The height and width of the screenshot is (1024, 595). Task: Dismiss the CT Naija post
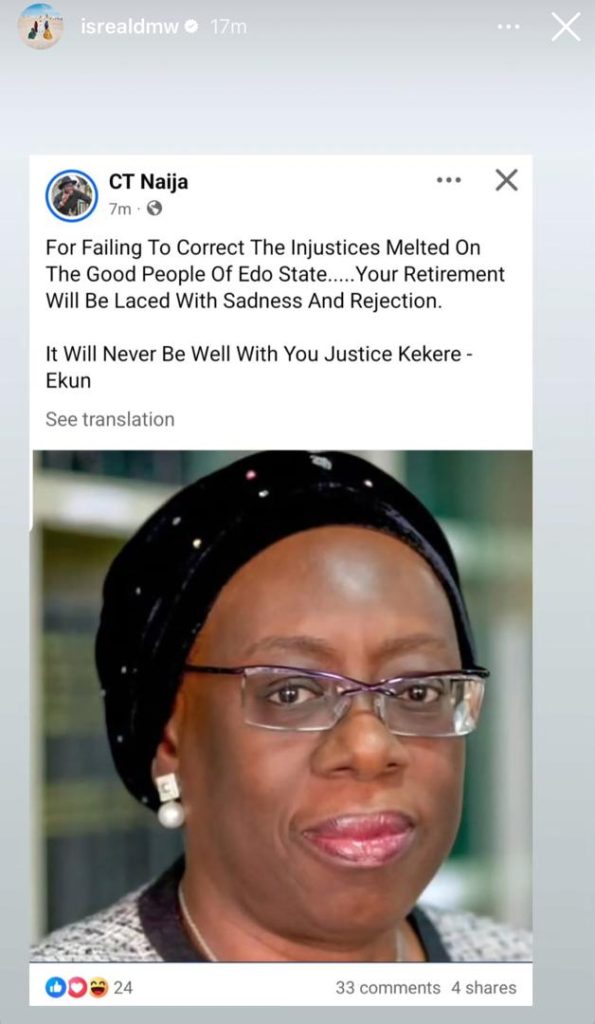pyautogui.click(x=506, y=180)
